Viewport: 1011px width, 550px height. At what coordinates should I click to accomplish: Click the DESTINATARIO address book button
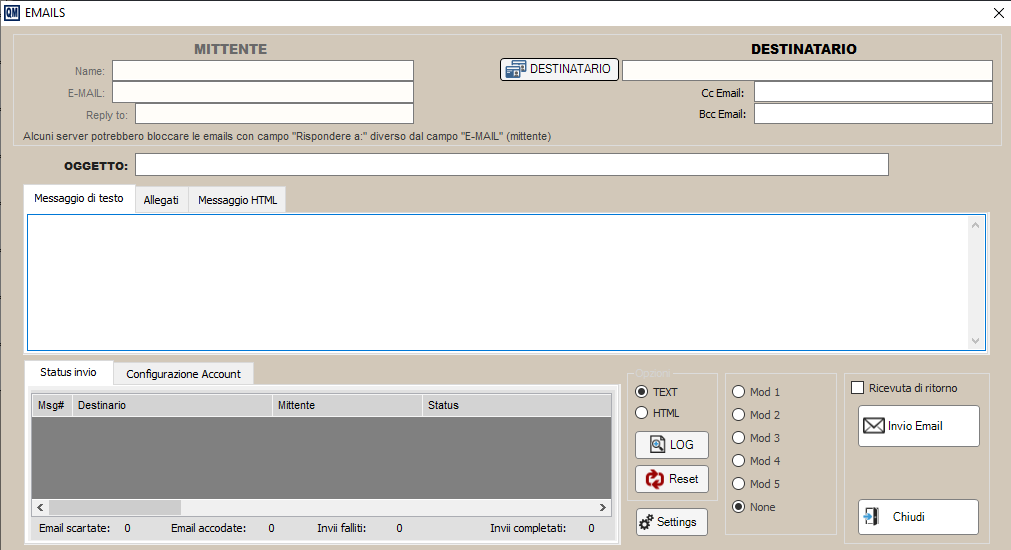tap(559, 69)
